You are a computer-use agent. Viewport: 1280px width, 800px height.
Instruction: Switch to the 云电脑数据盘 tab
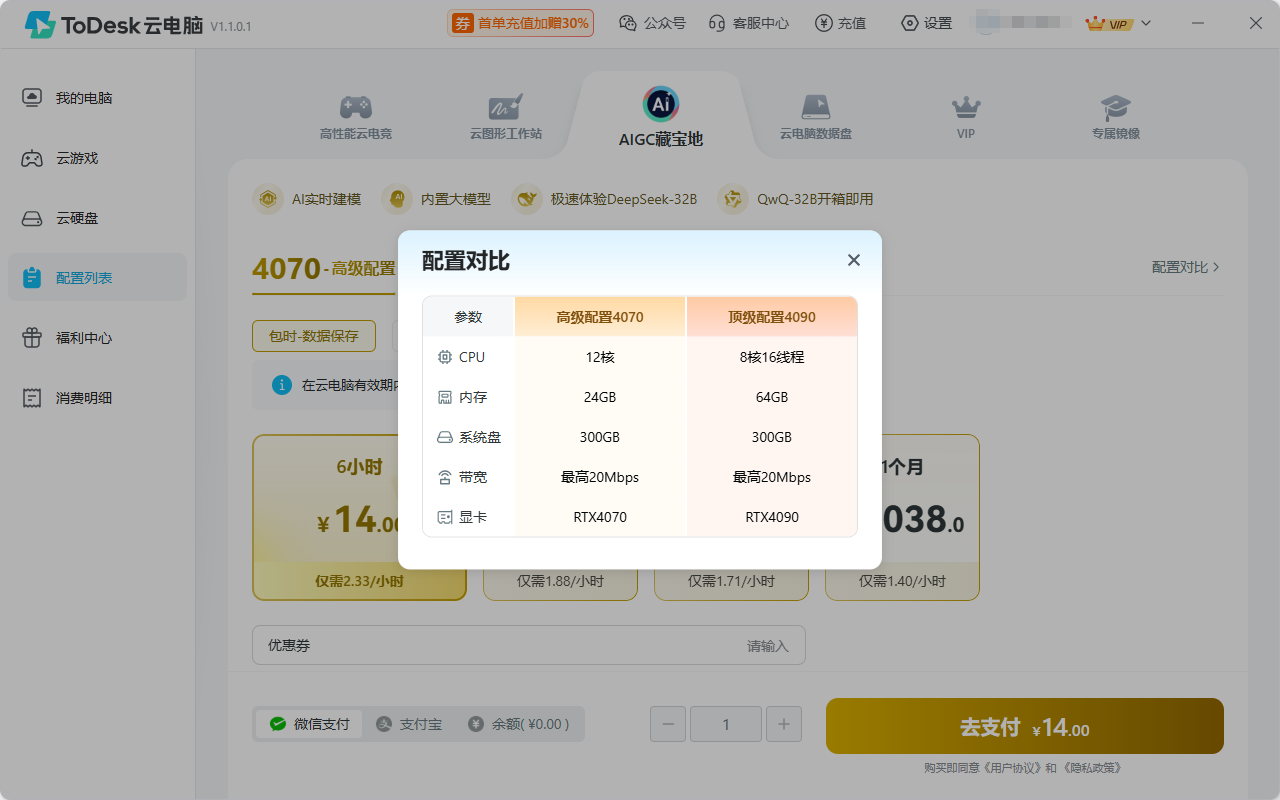point(816,117)
